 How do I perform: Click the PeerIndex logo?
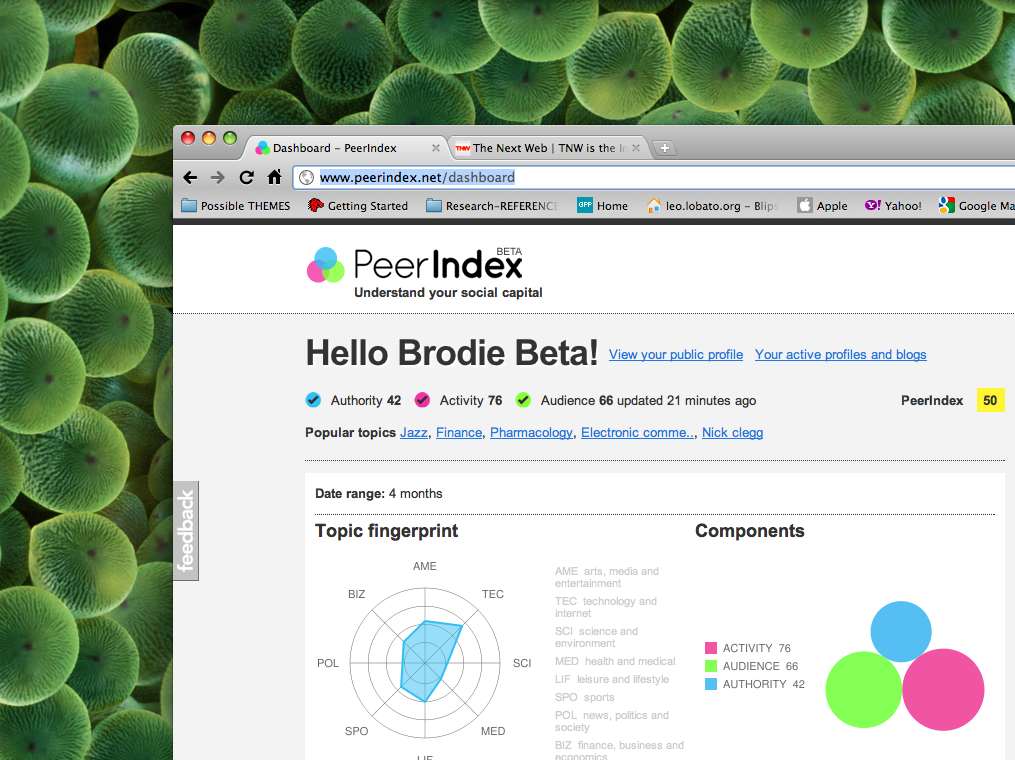click(x=414, y=265)
